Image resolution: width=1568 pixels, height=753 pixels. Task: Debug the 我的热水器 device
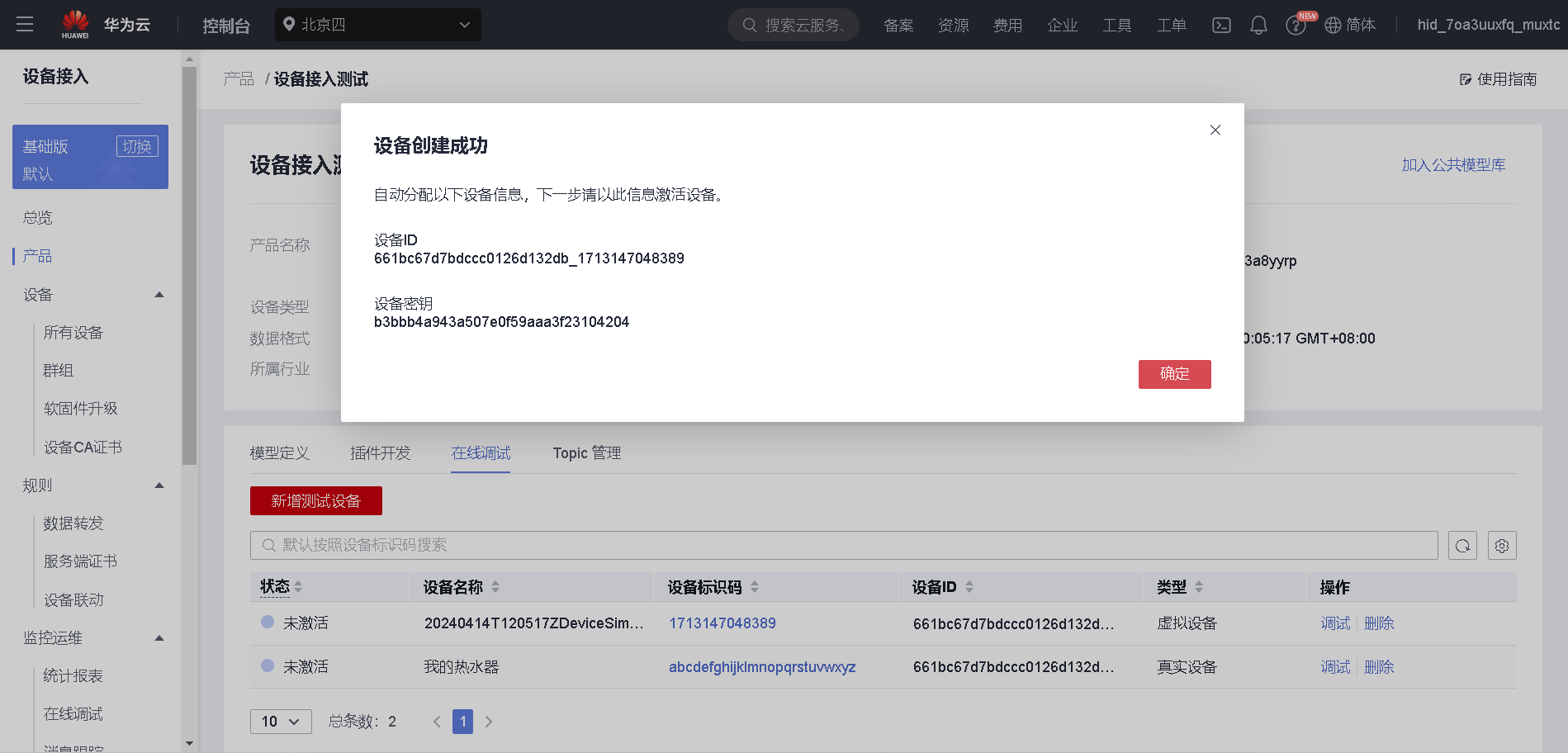[x=1335, y=667]
